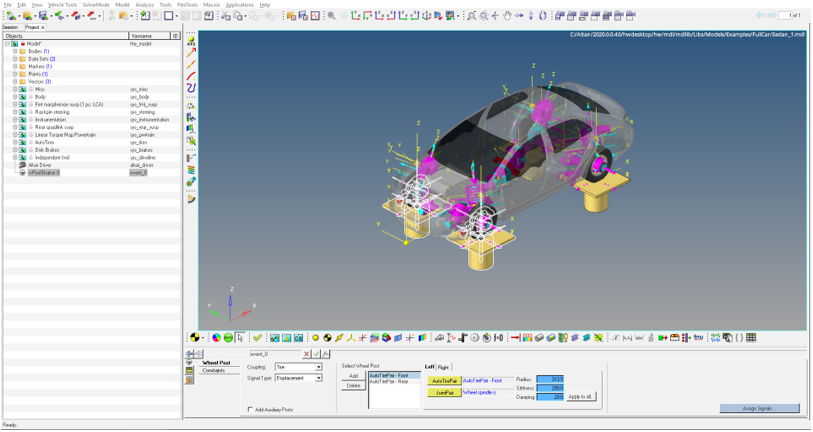Click the red arrow vector tool icon
Screen dimensions: 813x432
(191, 53)
